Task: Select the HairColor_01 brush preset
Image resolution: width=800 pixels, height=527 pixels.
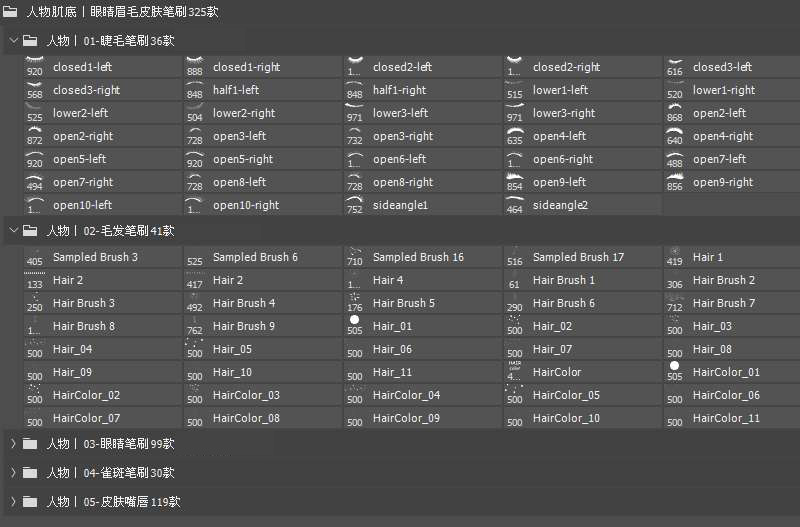Action: tap(726, 372)
